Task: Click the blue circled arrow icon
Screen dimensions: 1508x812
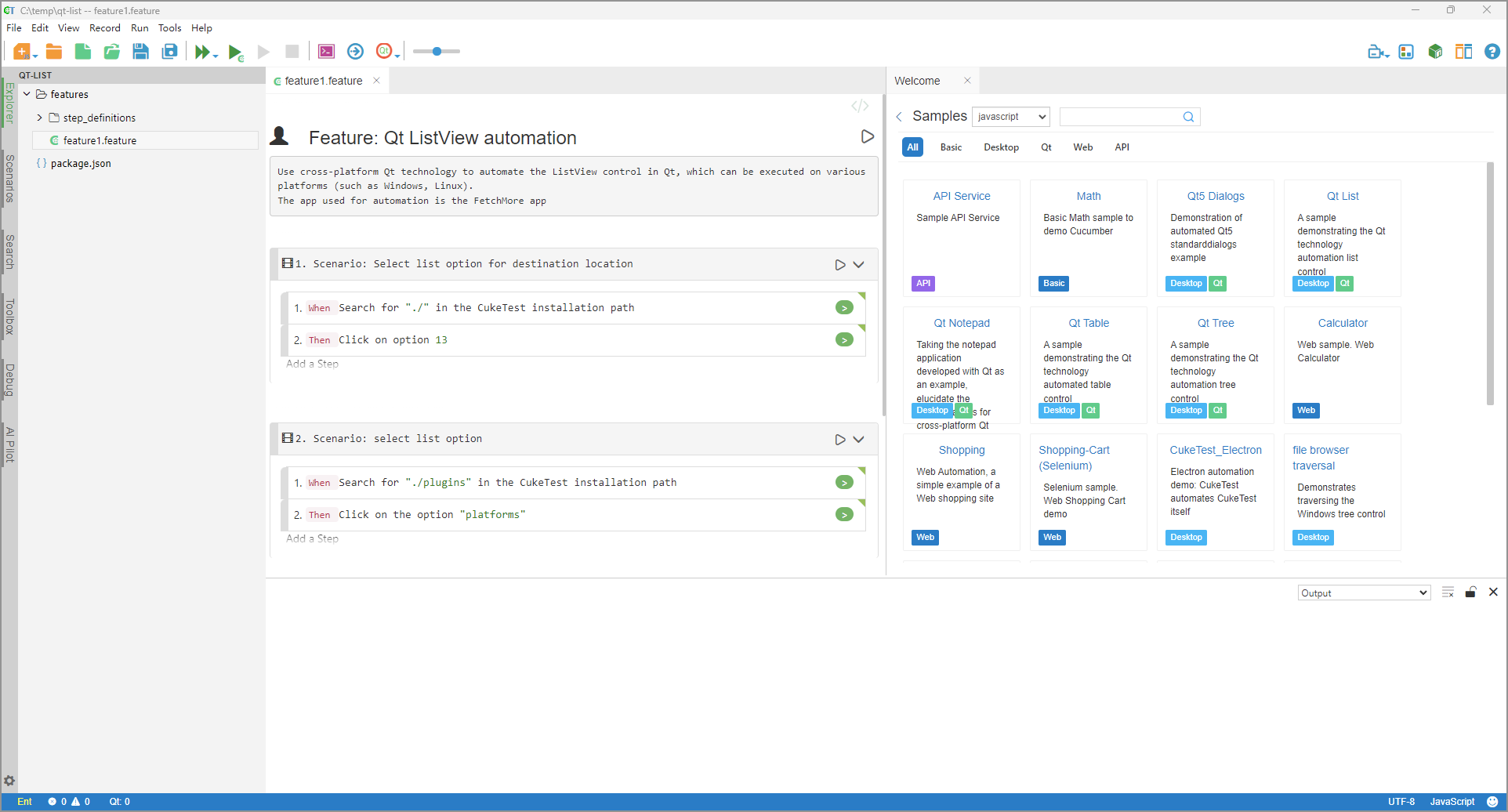Action: [x=355, y=52]
